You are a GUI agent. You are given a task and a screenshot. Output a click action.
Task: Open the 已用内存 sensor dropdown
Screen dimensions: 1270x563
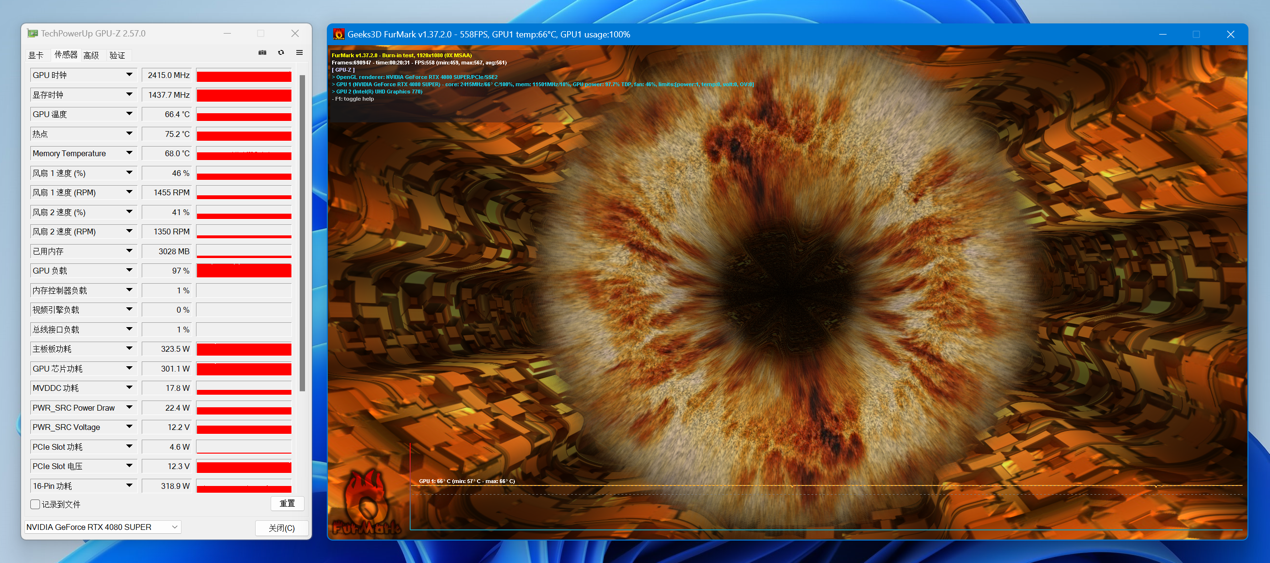(129, 251)
